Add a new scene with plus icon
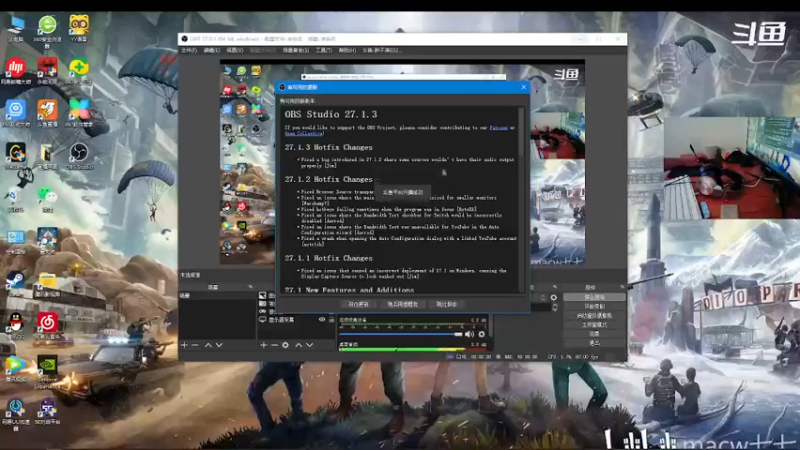The image size is (800, 450). click(184, 345)
